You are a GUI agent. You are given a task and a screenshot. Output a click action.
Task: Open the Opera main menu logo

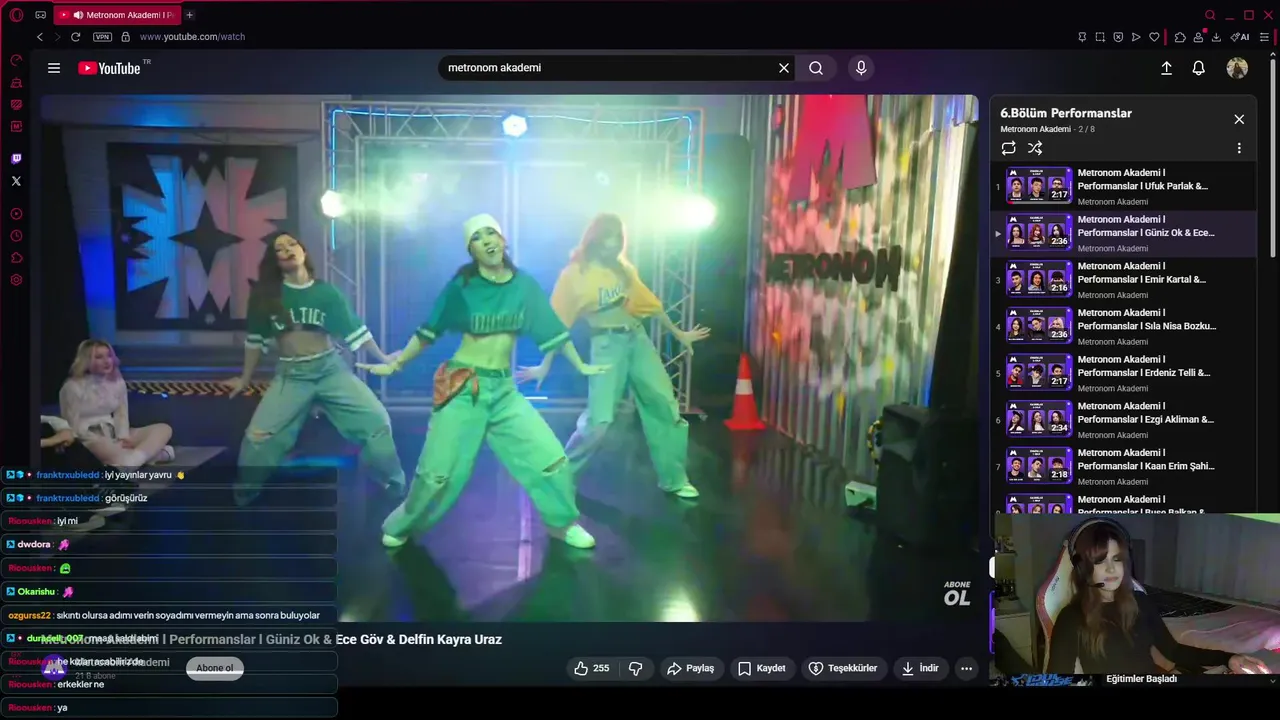pyautogui.click(x=16, y=15)
